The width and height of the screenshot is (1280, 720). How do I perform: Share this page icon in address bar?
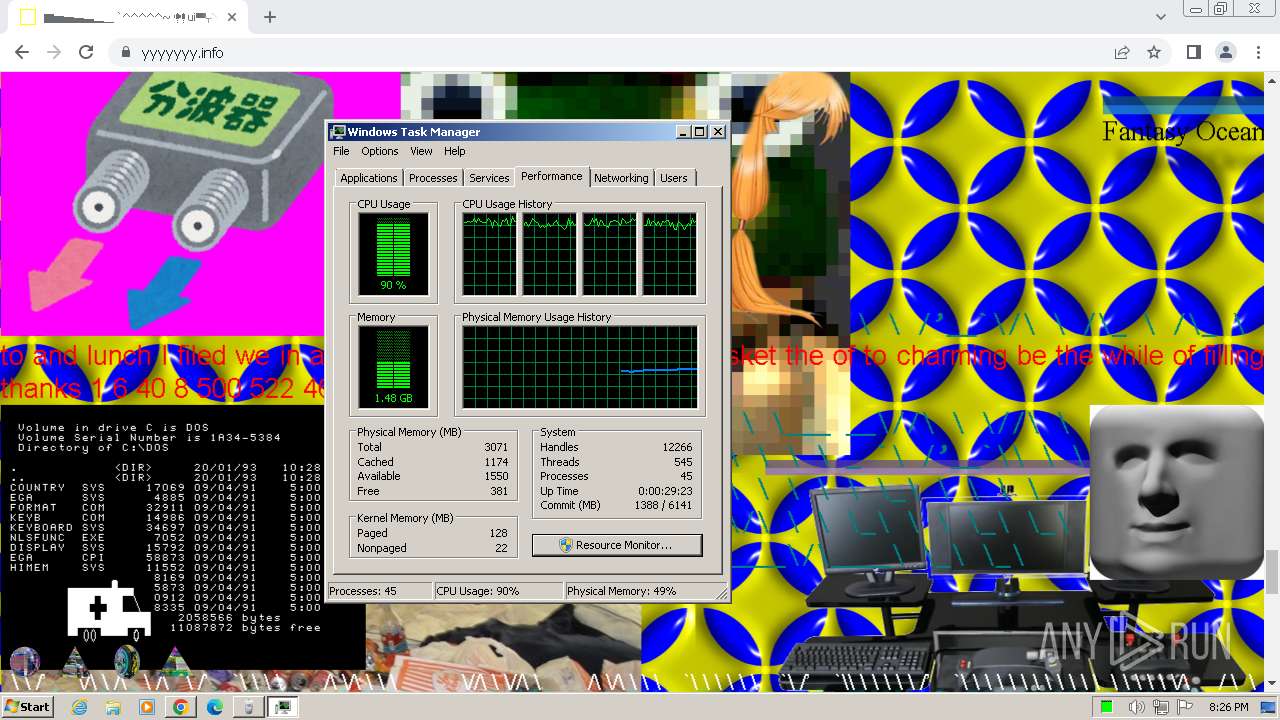(1122, 52)
